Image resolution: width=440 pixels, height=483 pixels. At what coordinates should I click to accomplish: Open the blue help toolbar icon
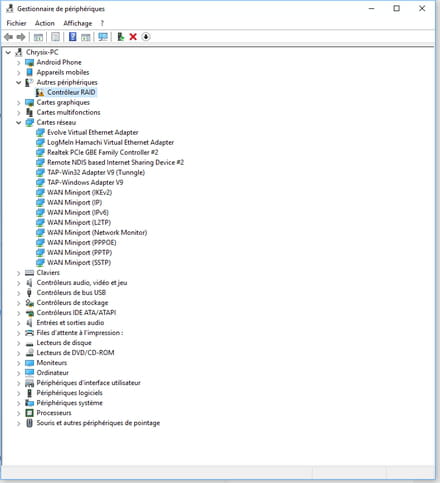[x=72, y=37]
